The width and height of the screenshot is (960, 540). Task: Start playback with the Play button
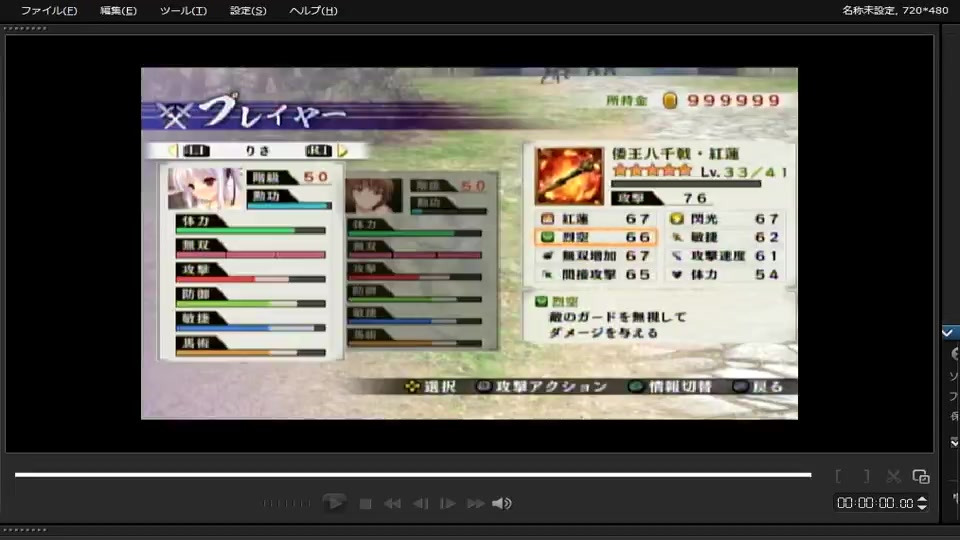334,503
